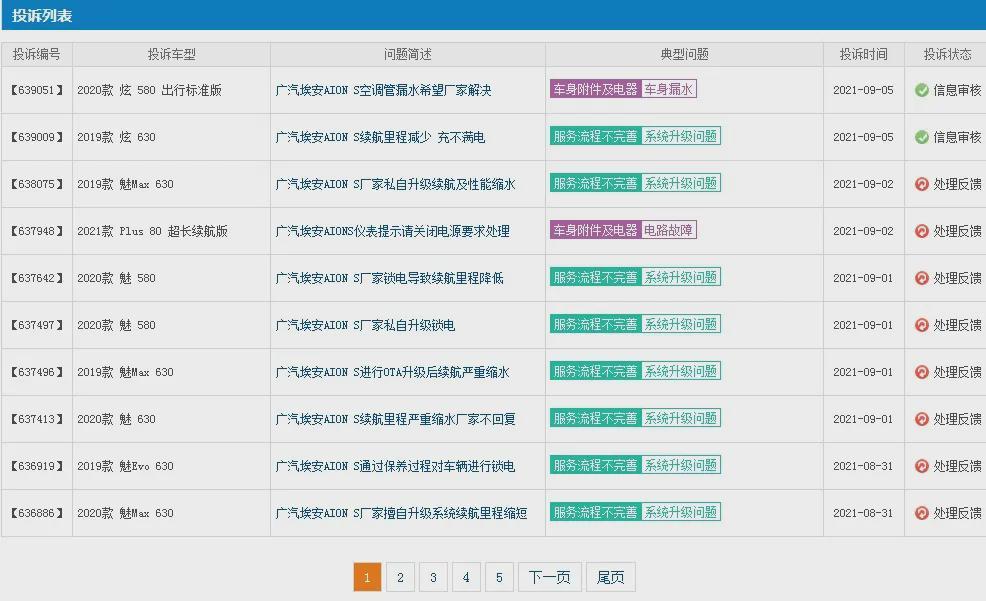Click 投诉编号 column header

(36, 55)
